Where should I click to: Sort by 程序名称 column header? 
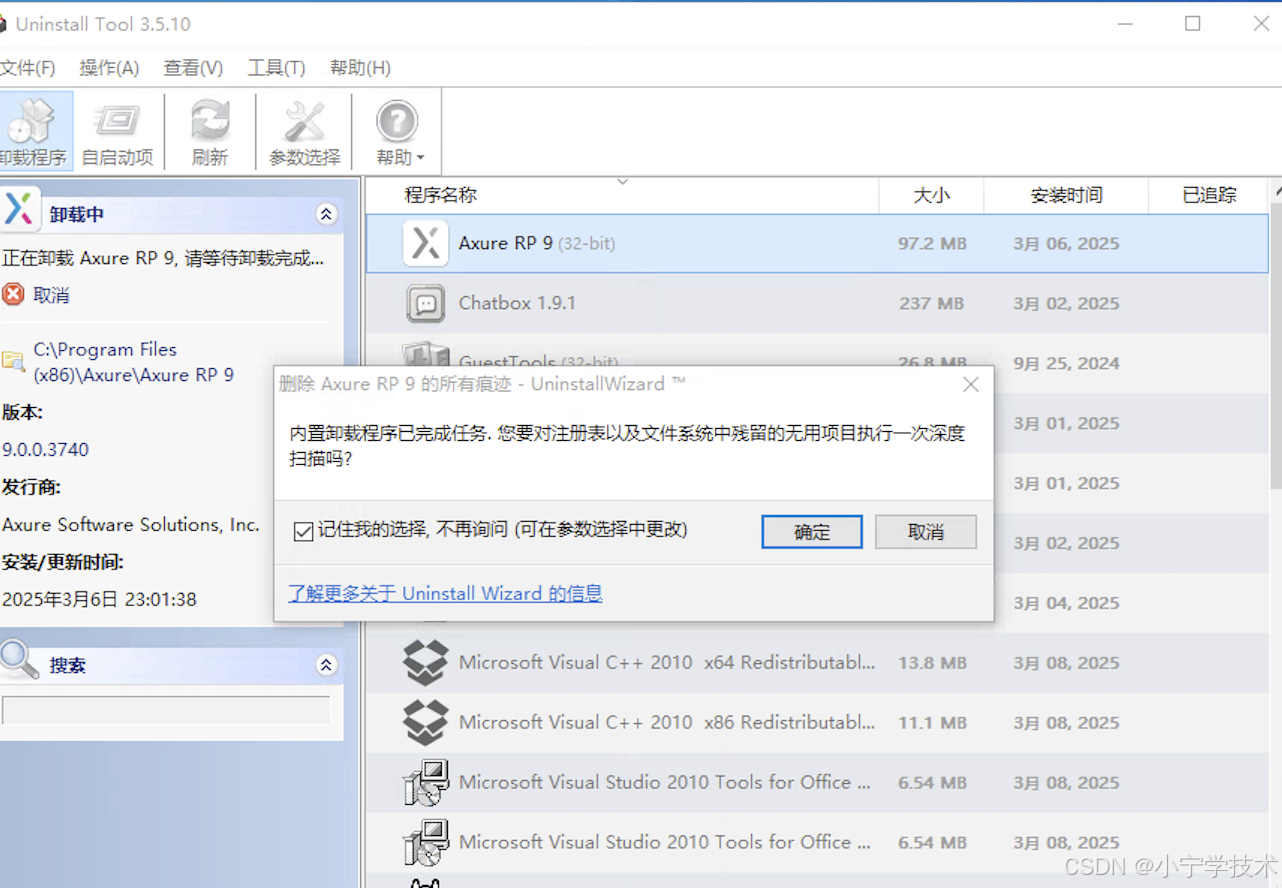pyautogui.click(x=621, y=195)
